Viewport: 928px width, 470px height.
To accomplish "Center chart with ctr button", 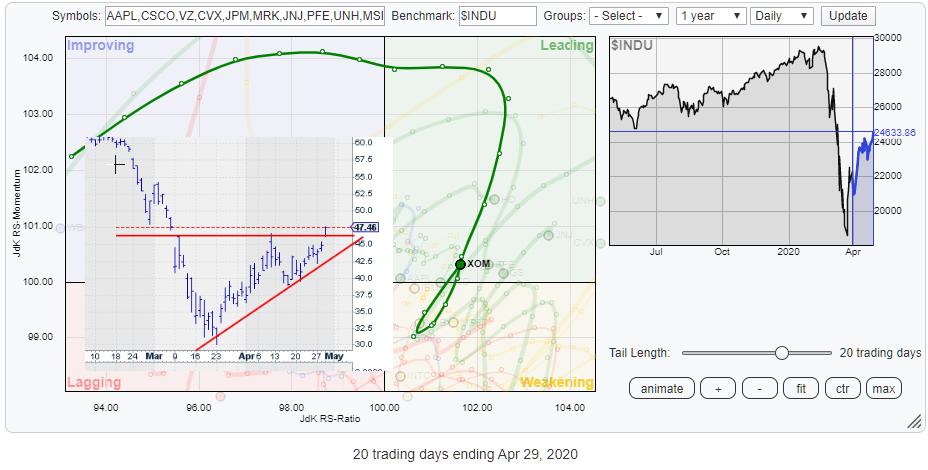I will 840,388.
